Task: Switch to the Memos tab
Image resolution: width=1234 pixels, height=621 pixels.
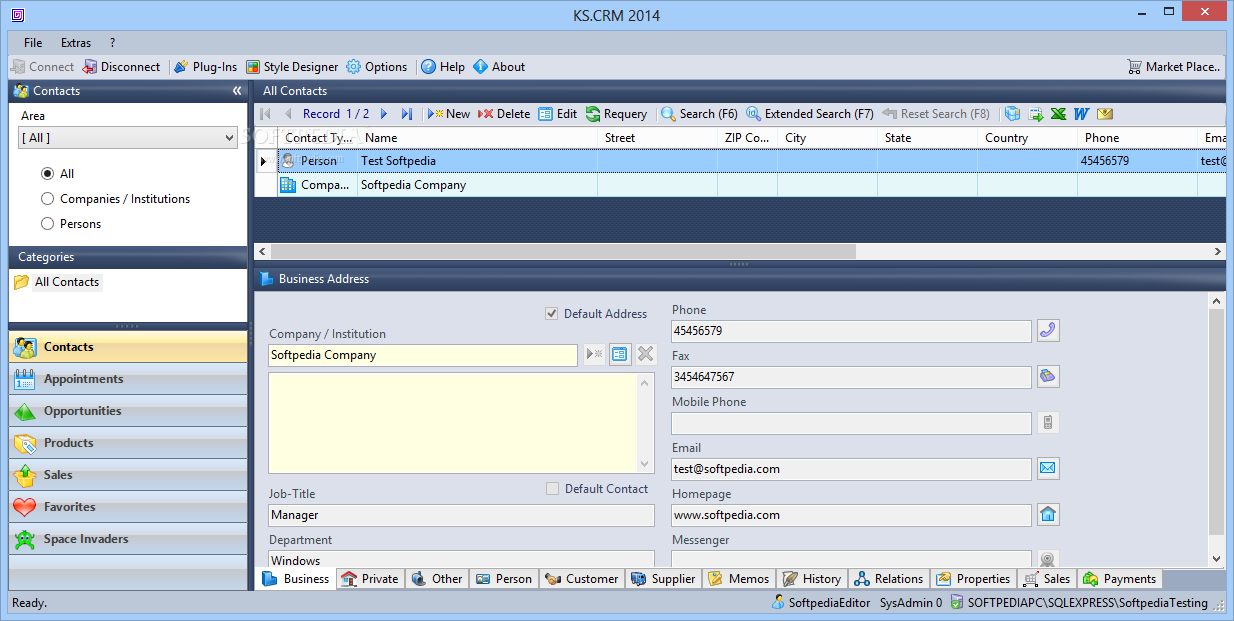Action: (x=739, y=579)
